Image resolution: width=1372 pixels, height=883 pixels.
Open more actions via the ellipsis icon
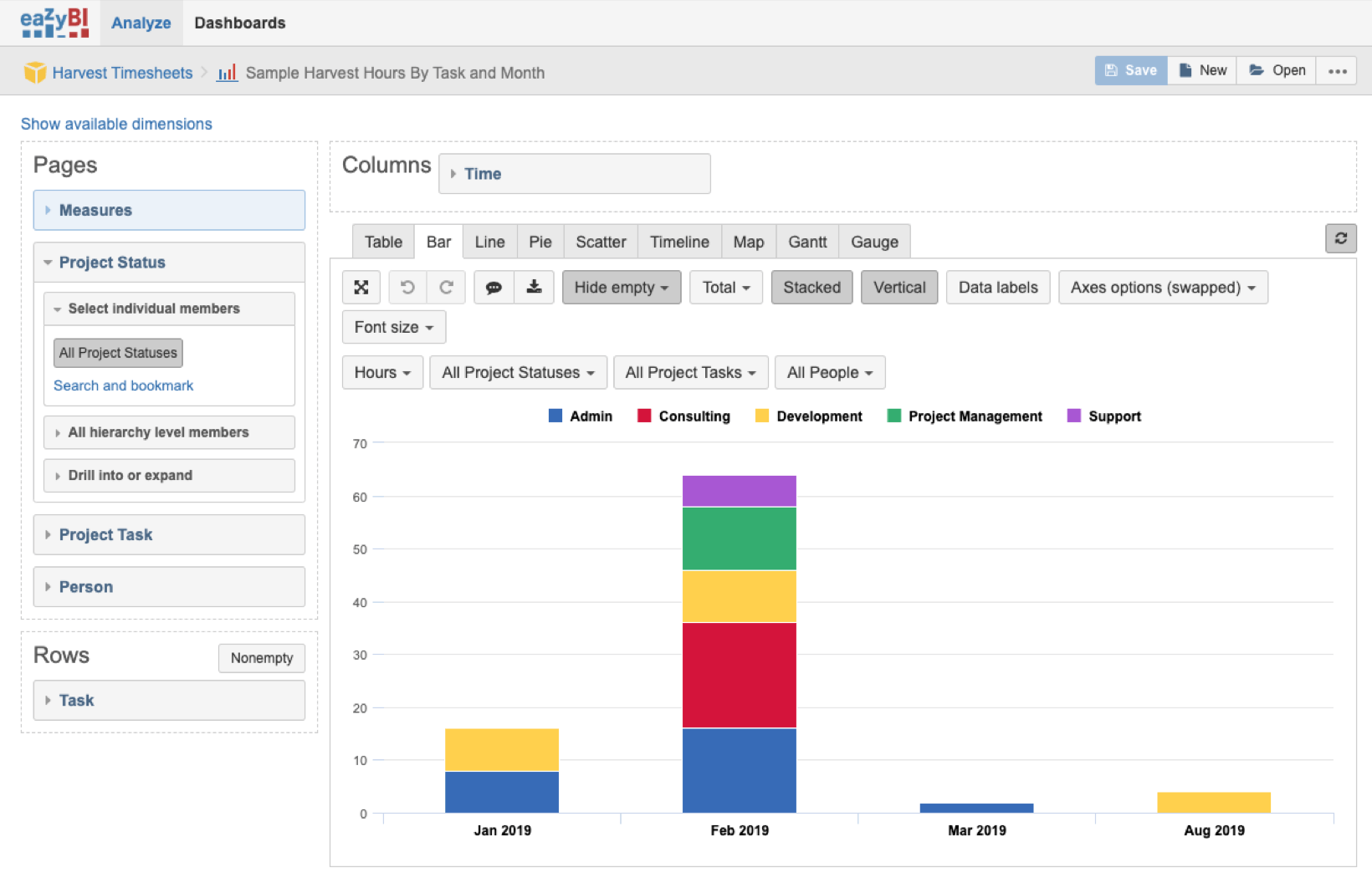coord(1336,70)
